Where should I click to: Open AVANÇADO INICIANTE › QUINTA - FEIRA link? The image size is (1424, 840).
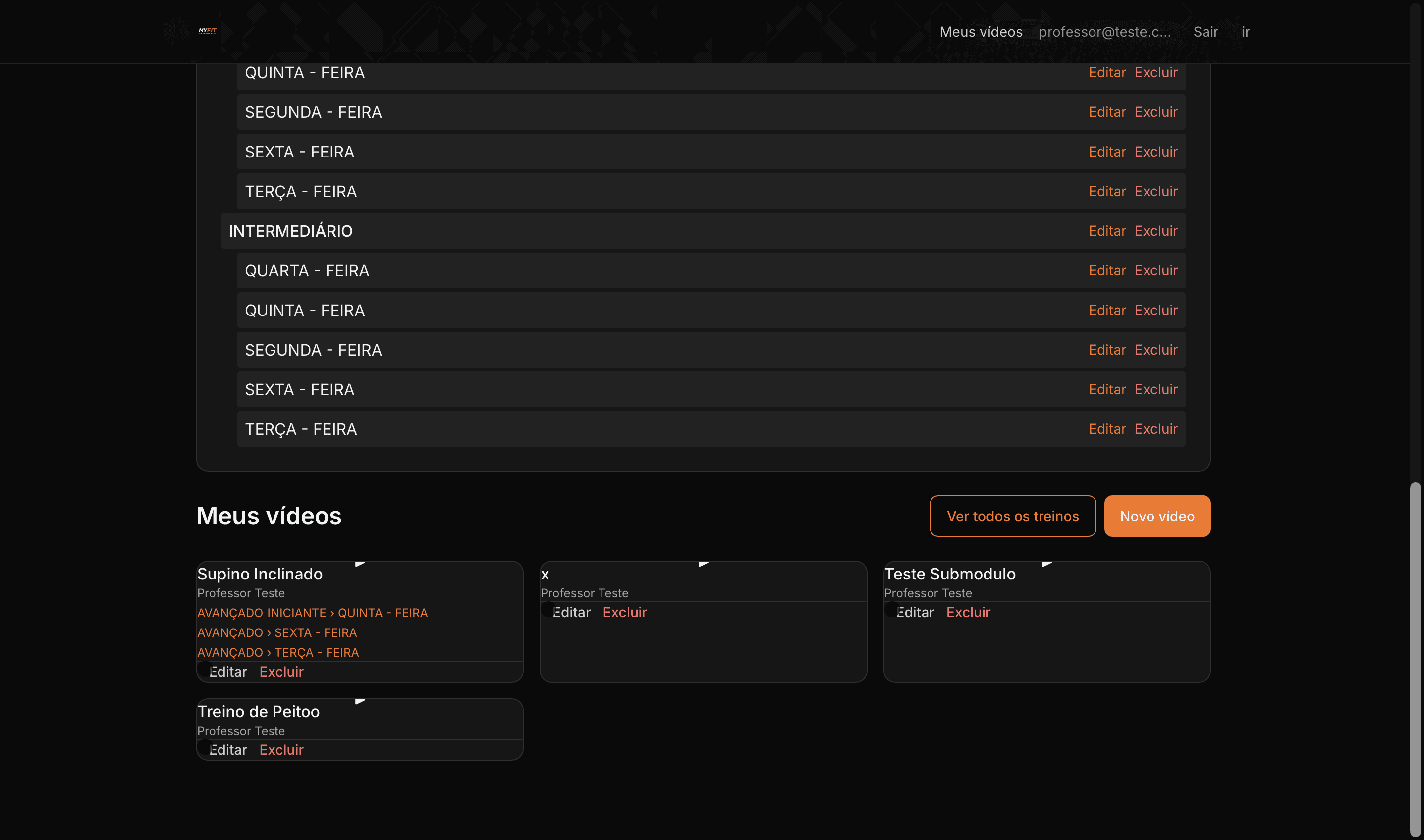click(312, 613)
